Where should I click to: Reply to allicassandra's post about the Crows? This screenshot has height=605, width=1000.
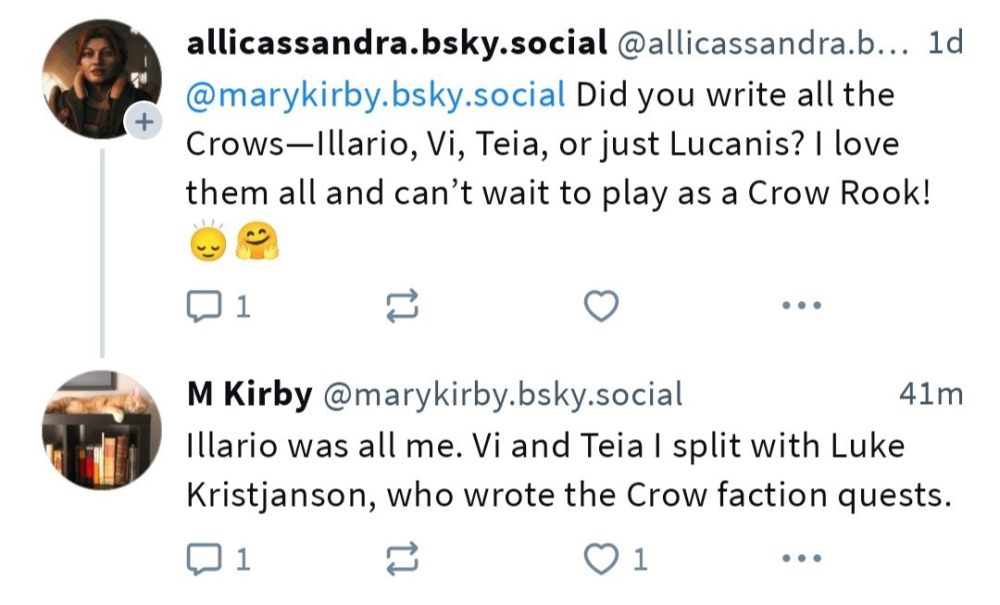pos(204,306)
